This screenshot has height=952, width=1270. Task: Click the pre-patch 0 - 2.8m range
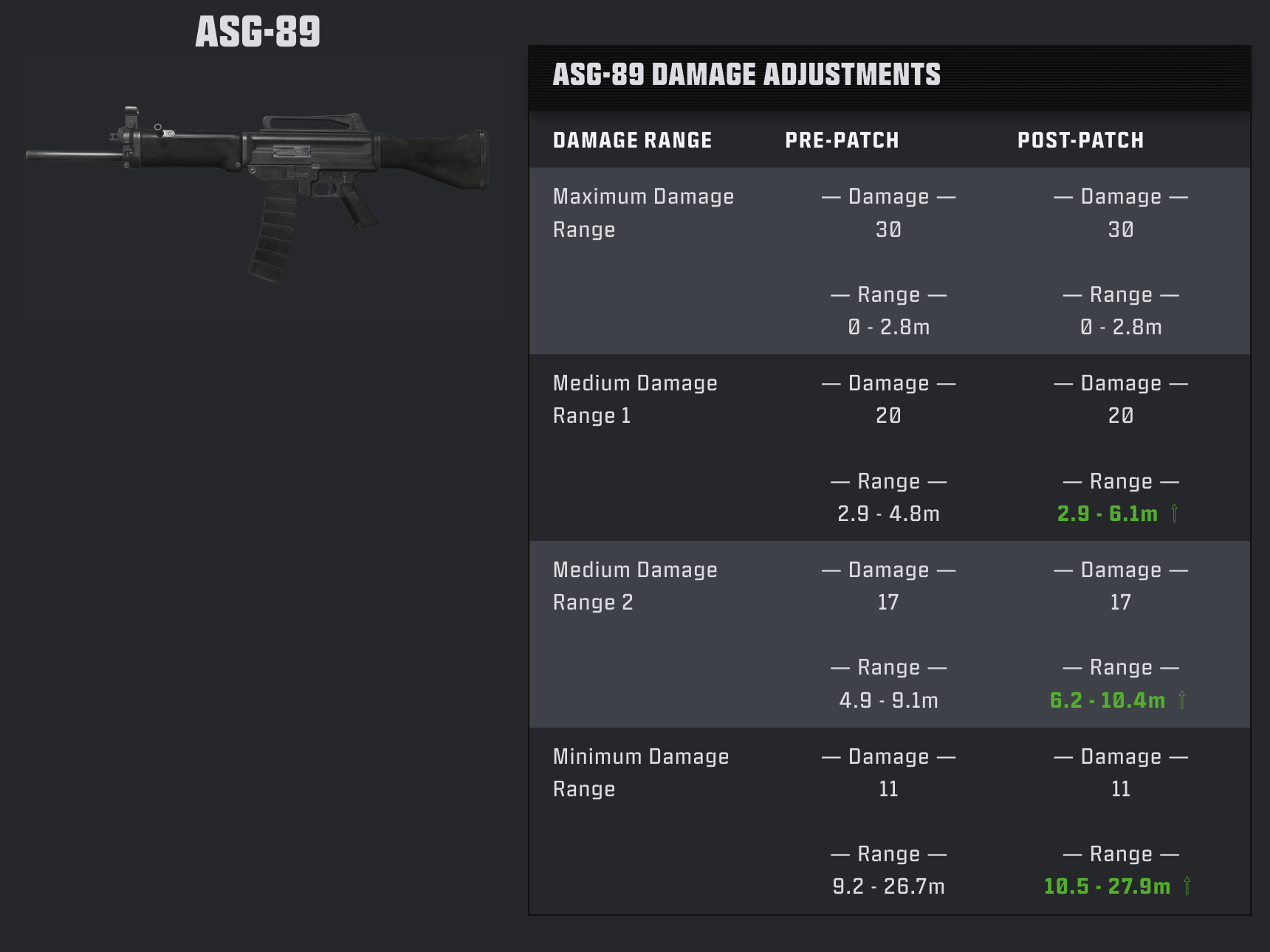888,327
